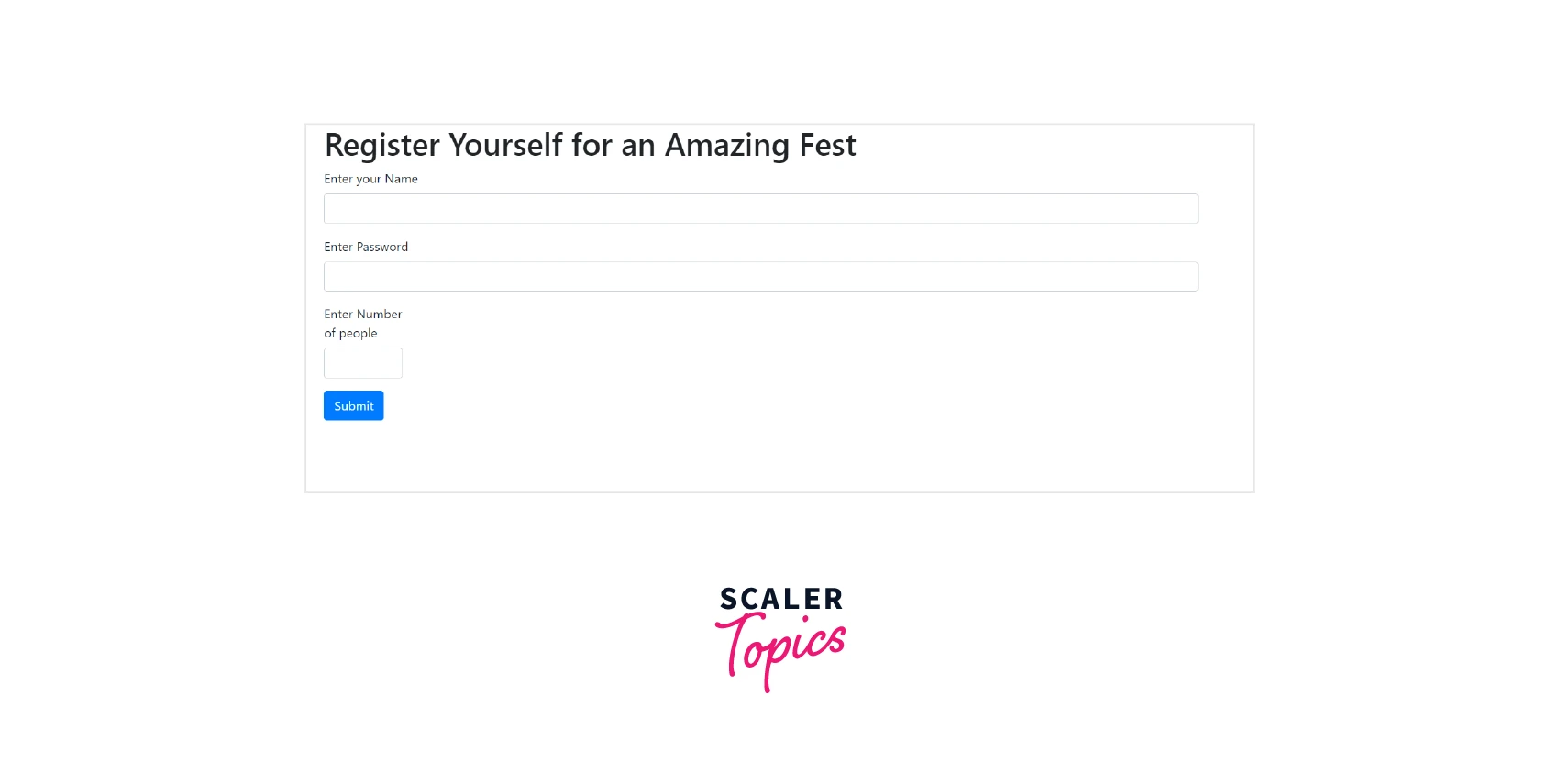Click the word "Number" in the field label
This screenshot has width=1559, height=784.
click(379, 314)
